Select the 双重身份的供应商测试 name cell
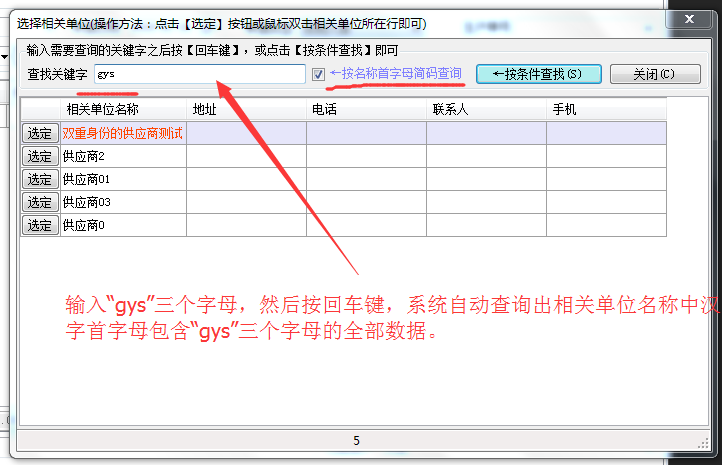The image size is (722, 465). [123, 133]
